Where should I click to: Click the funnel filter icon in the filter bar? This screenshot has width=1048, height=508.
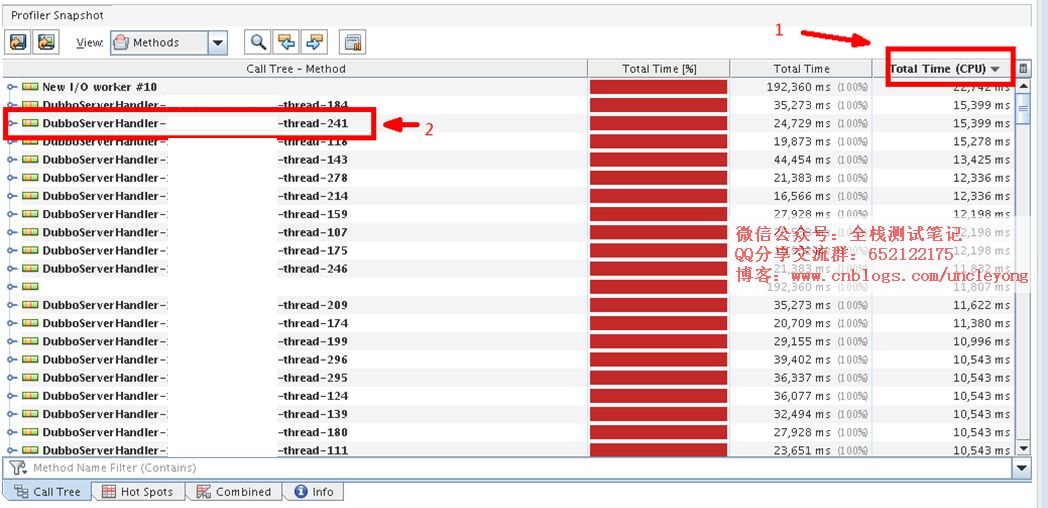[x=17, y=468]
